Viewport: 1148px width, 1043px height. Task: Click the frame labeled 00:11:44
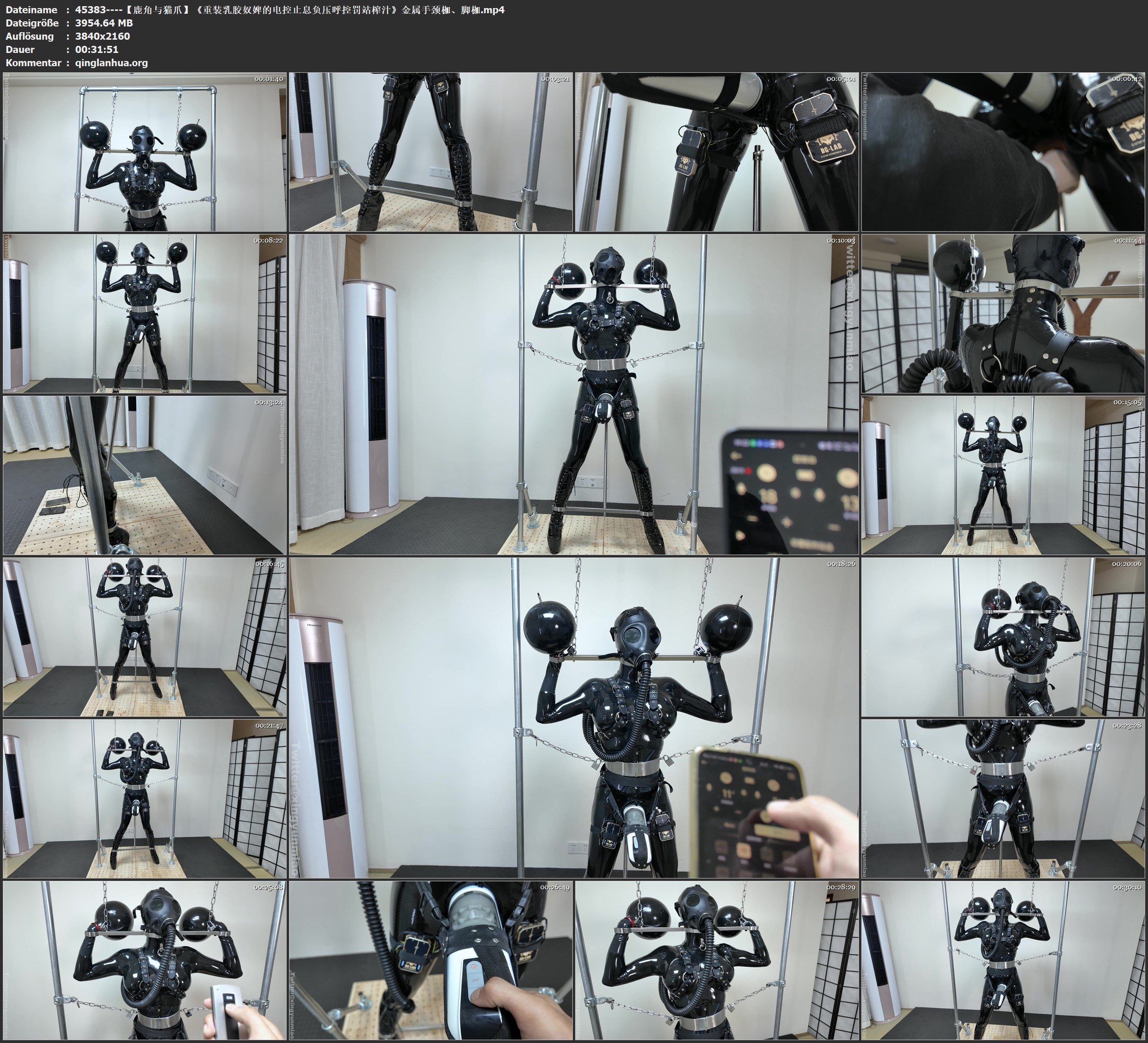1003,313
